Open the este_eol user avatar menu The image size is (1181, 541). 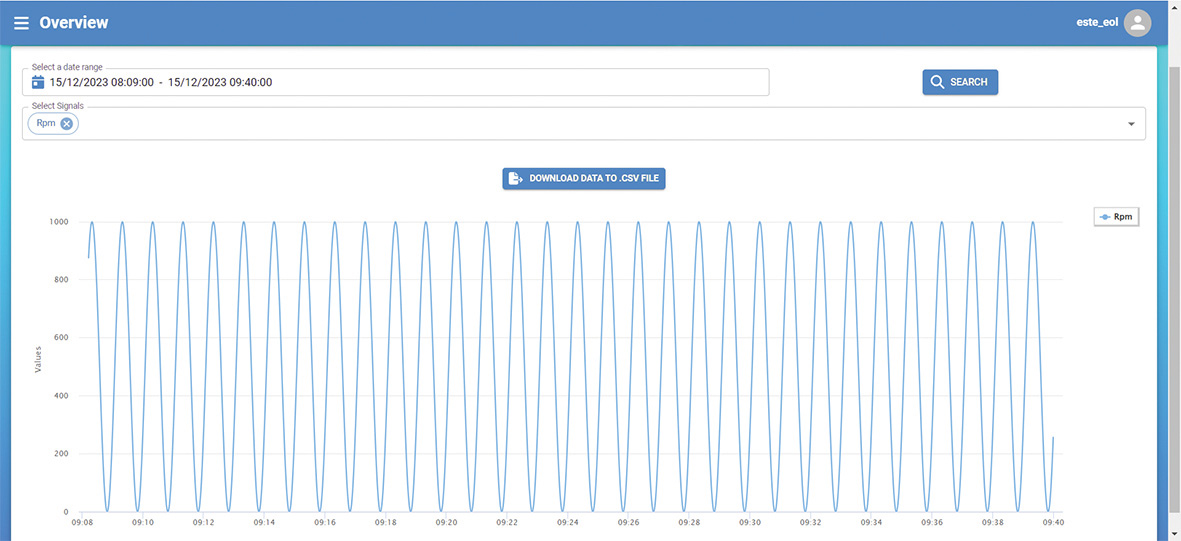[1137, 23]
